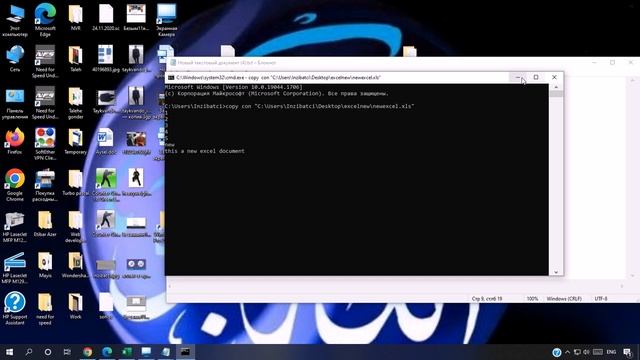Open the Work folder on desktop
This screenshot has height=360, width=640.
[76, 306]
